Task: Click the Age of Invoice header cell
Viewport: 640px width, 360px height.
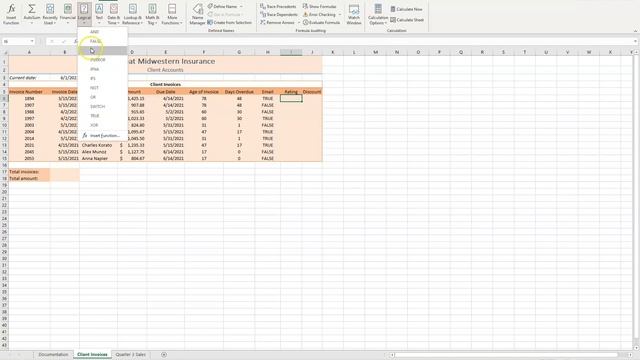Action: tap(204, 92)
